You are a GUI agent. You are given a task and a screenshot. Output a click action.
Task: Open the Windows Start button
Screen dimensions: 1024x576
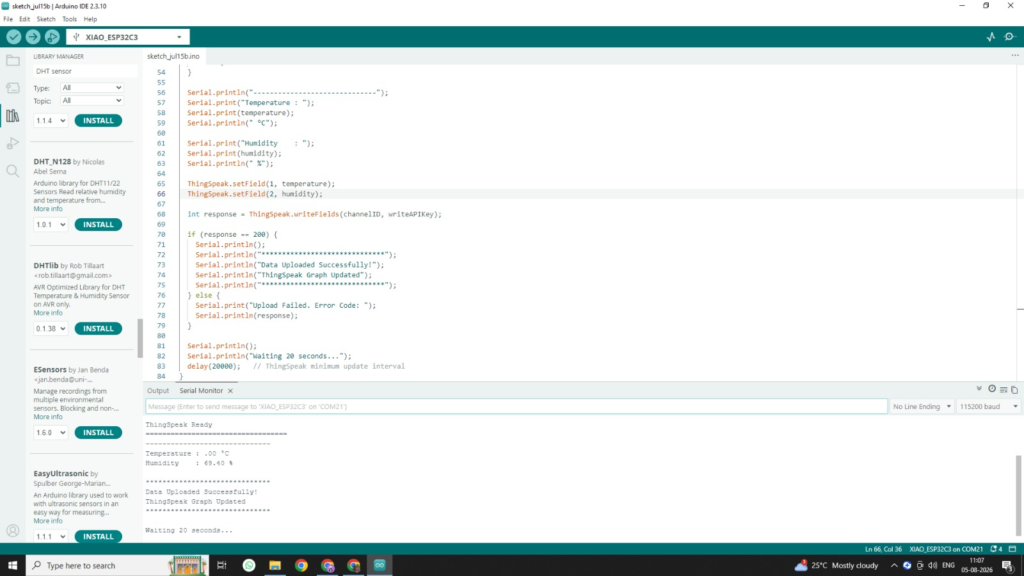click(x=12, y=566)
